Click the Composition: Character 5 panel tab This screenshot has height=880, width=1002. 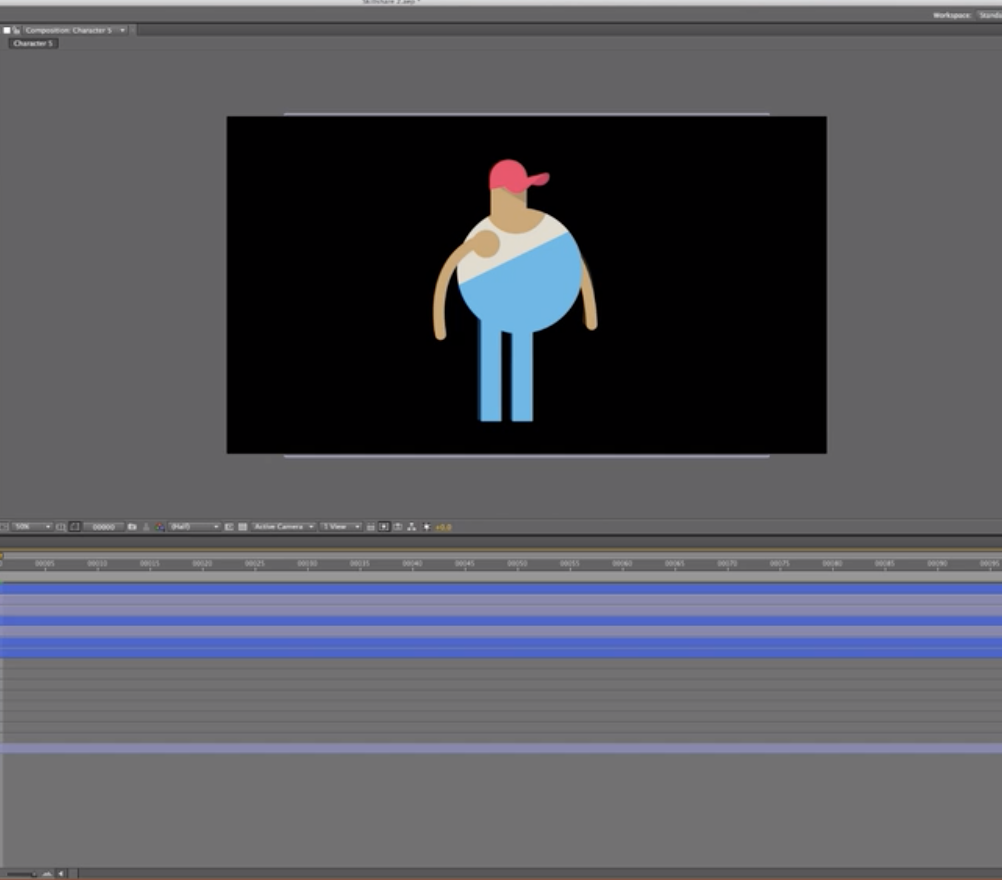tap(68, 30)
